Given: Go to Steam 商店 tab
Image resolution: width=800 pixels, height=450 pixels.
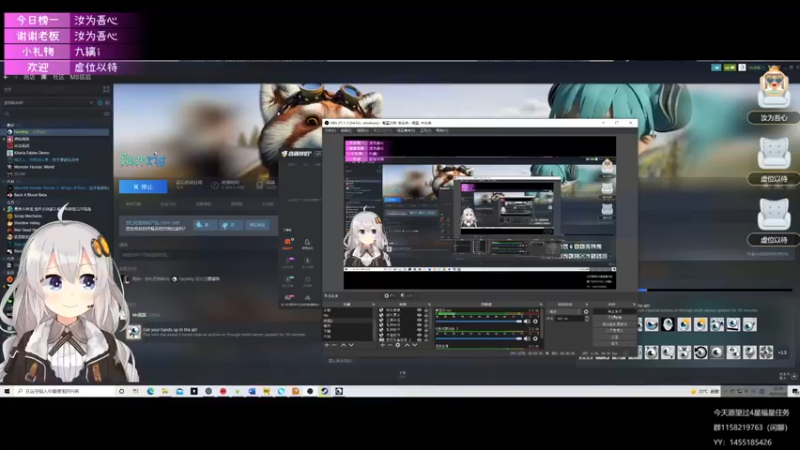Looking at the screenshot, I should (x=29, y=78).
